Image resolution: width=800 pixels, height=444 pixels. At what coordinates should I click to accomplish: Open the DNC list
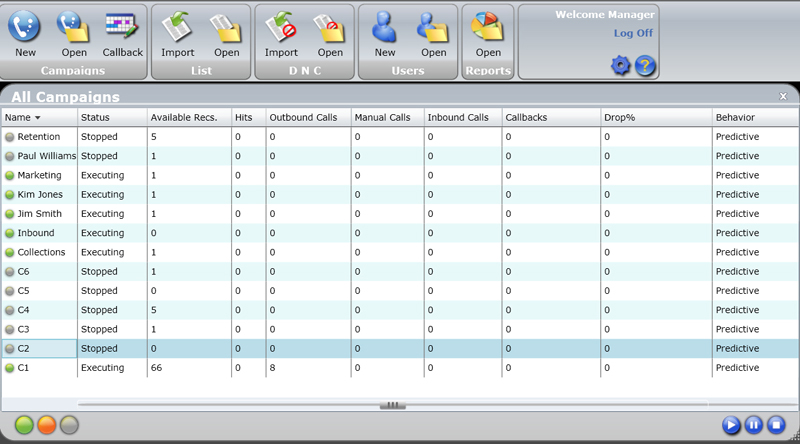pyautogui.click(x=330, y=34)
